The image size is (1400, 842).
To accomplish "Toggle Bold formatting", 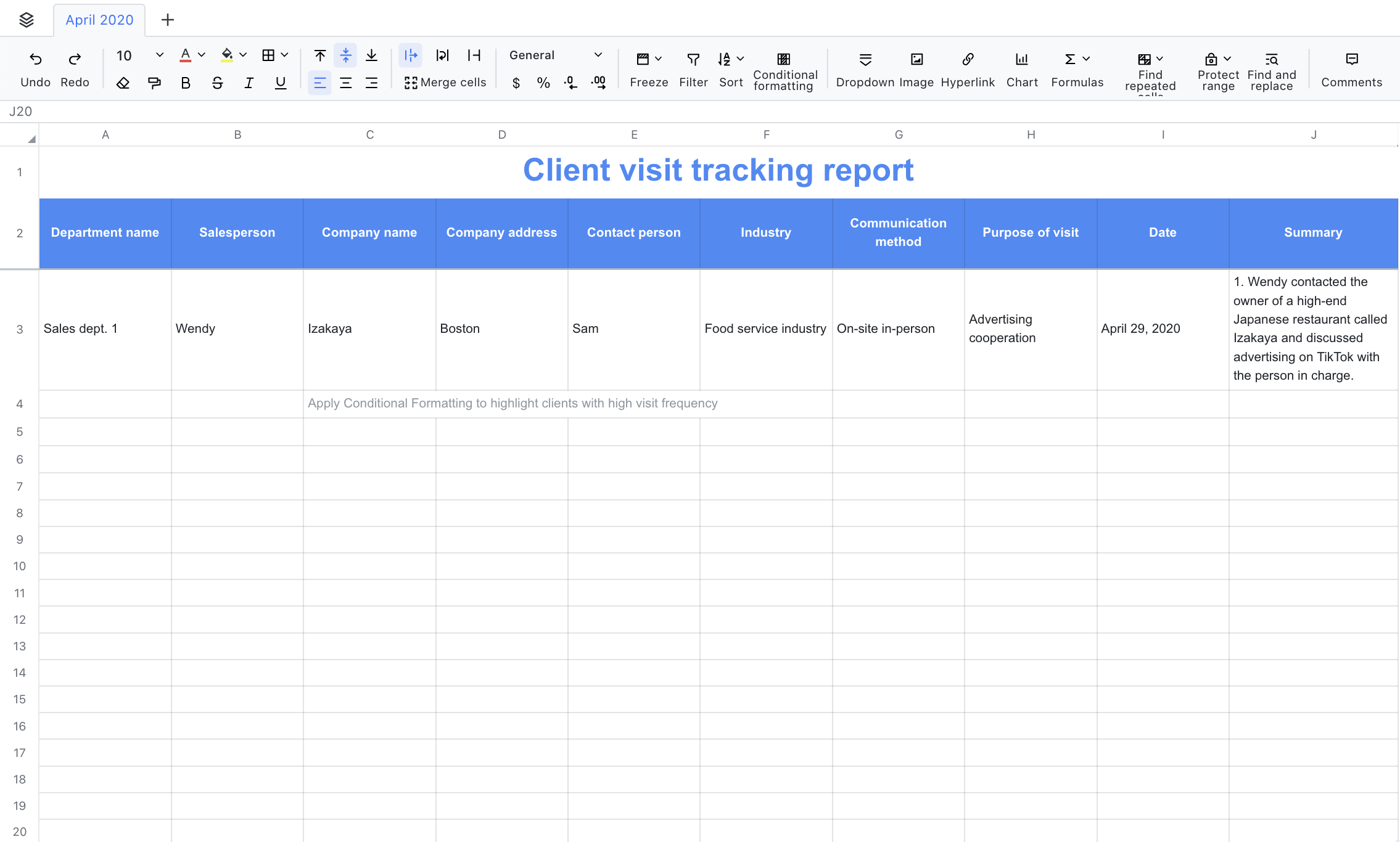I will [x=186, y=83].
